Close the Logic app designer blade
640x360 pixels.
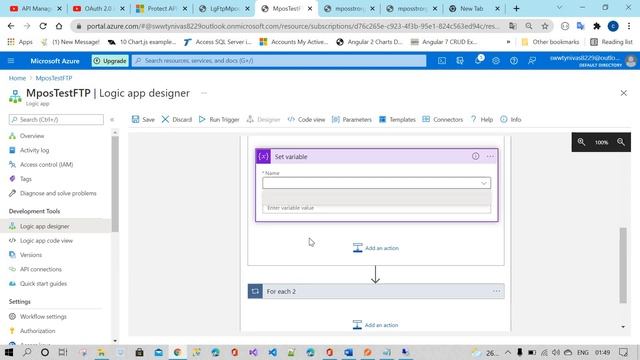pyautogui.click(x=624, y=93)
